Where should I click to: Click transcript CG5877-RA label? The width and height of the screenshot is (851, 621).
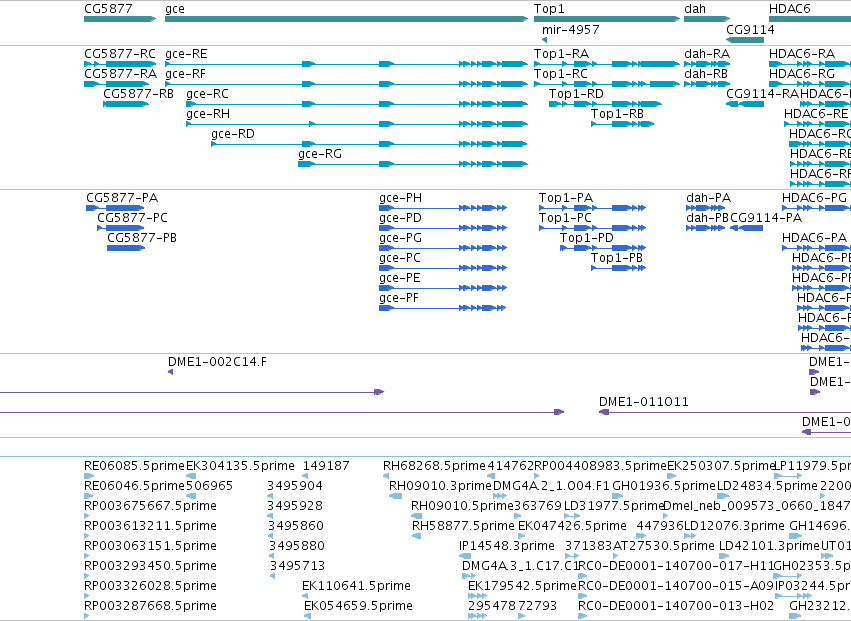tap(120, 74)
